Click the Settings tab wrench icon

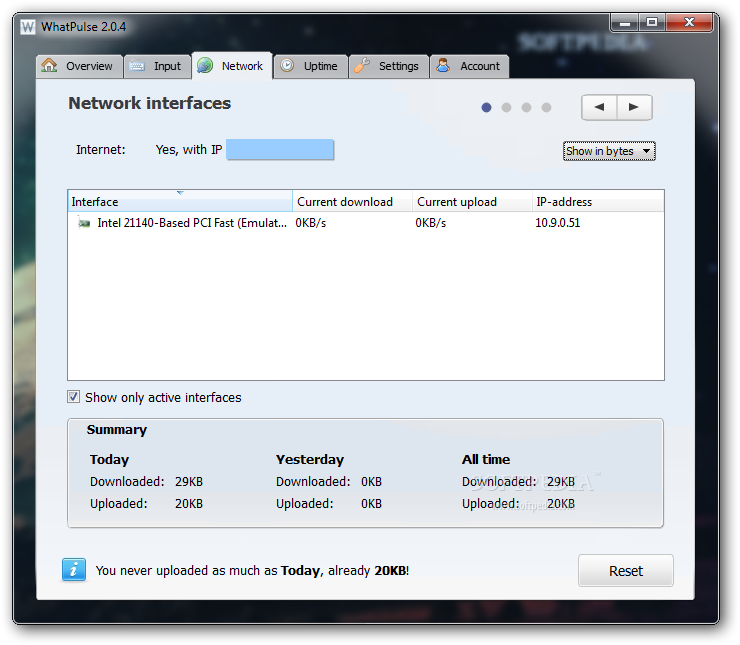(x=362, y=65)
